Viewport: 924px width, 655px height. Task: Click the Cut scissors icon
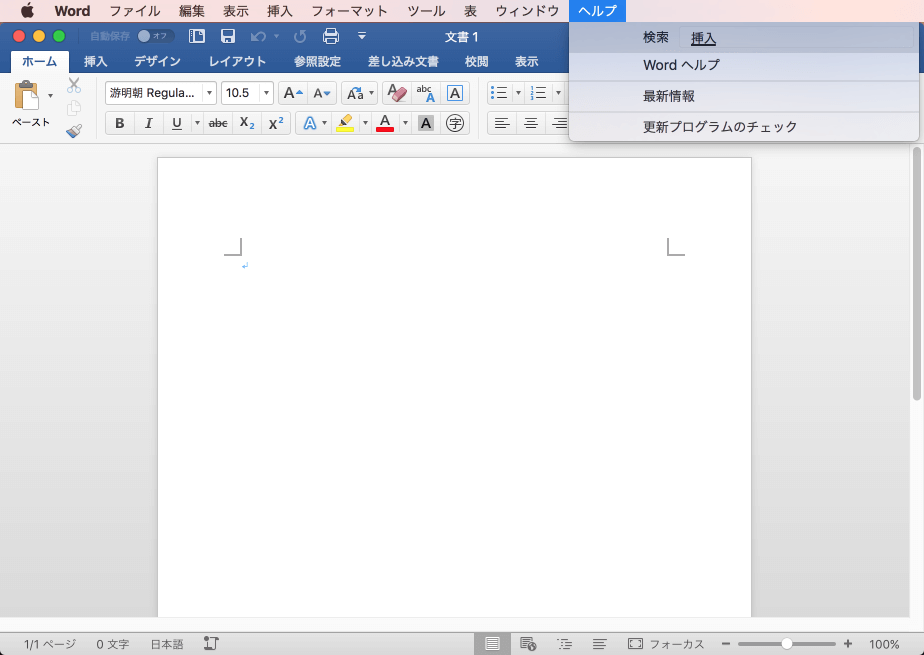[x=74, y=86]
